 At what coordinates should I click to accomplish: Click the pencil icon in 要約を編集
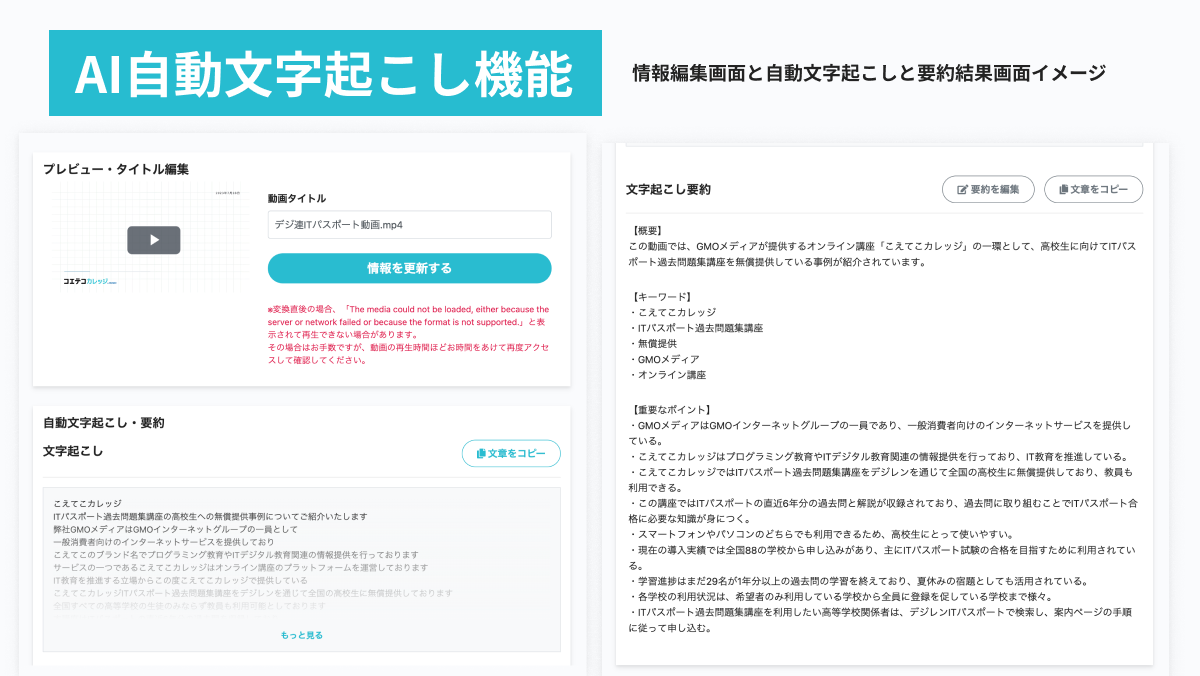click(x=962, y=190)
